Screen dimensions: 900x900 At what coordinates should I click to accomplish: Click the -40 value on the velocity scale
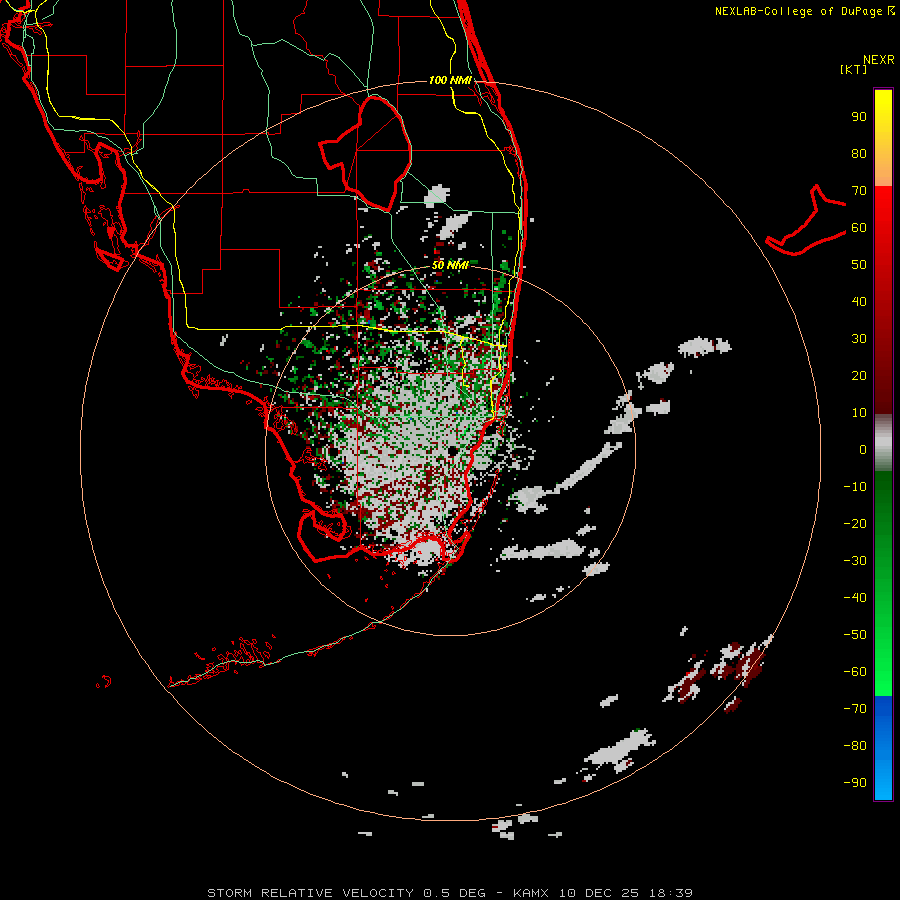point(855,598)
